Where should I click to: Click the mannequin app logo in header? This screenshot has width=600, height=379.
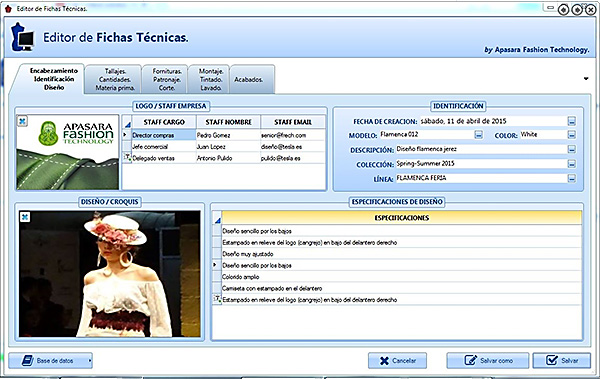pyautogui.click(x=22, y=37)
